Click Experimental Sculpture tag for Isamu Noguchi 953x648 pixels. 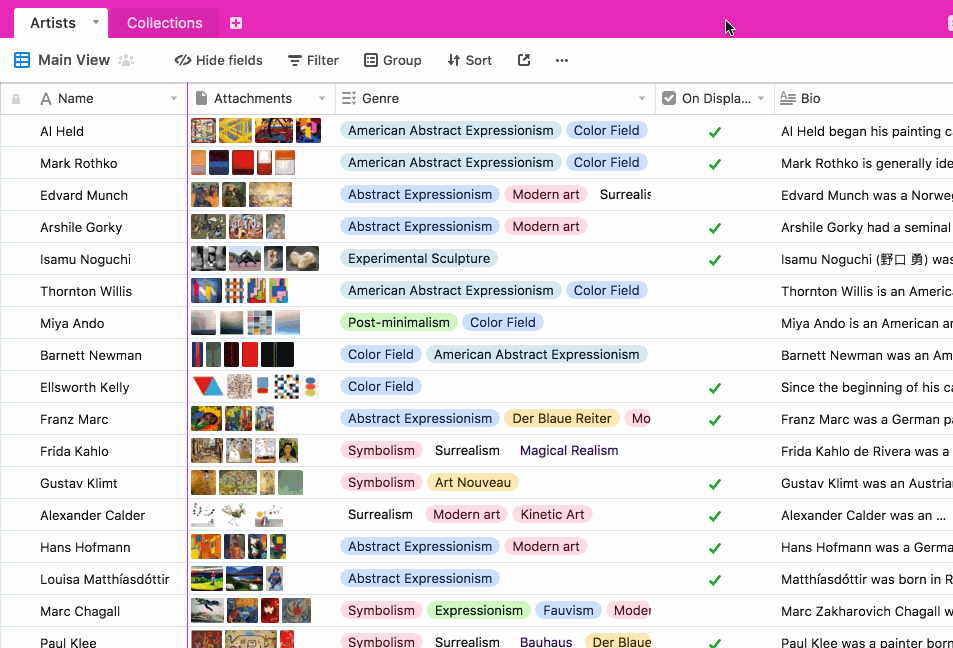coord(419,258)
